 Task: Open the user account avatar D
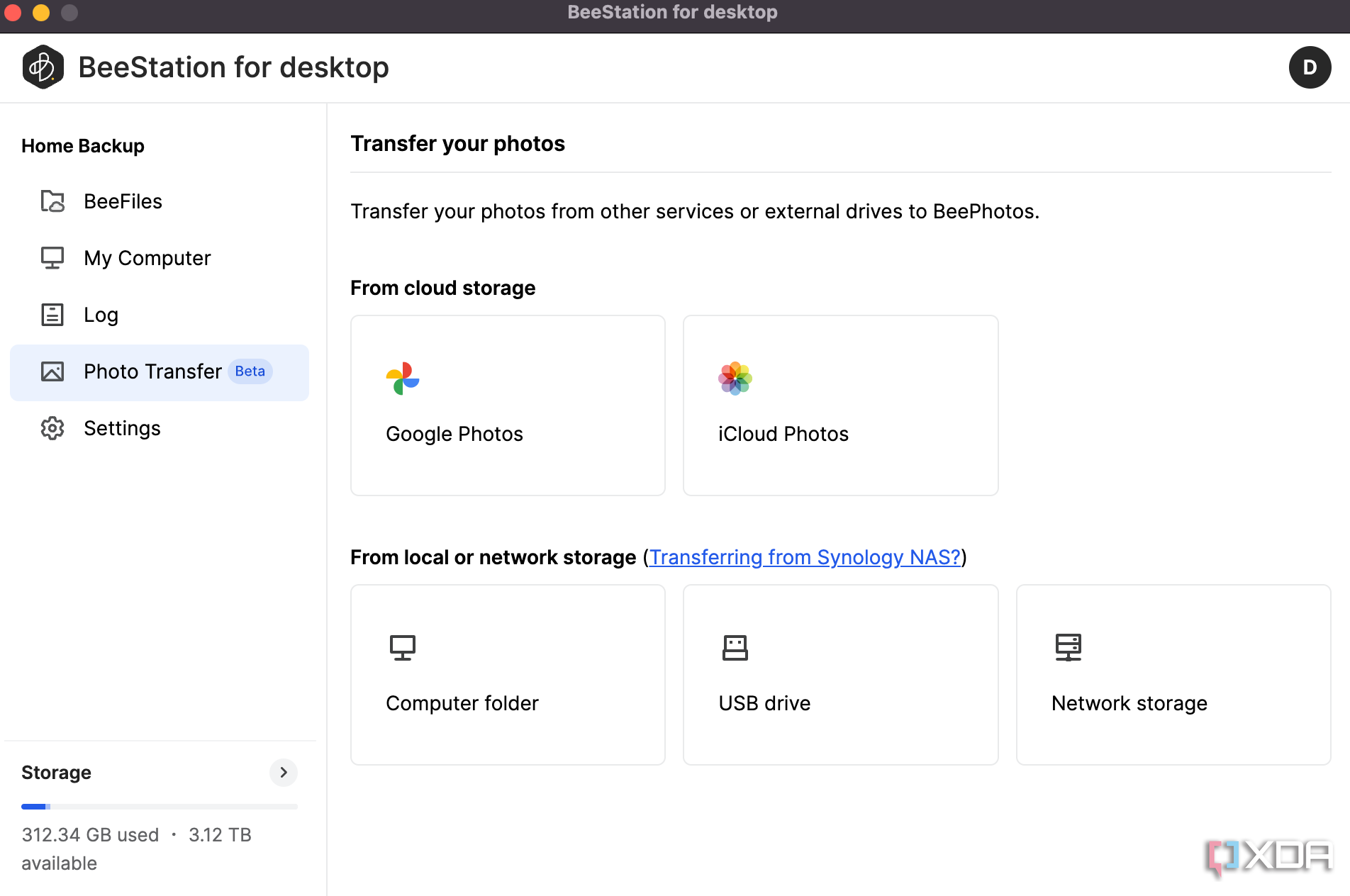click(x=1310, y=67)
